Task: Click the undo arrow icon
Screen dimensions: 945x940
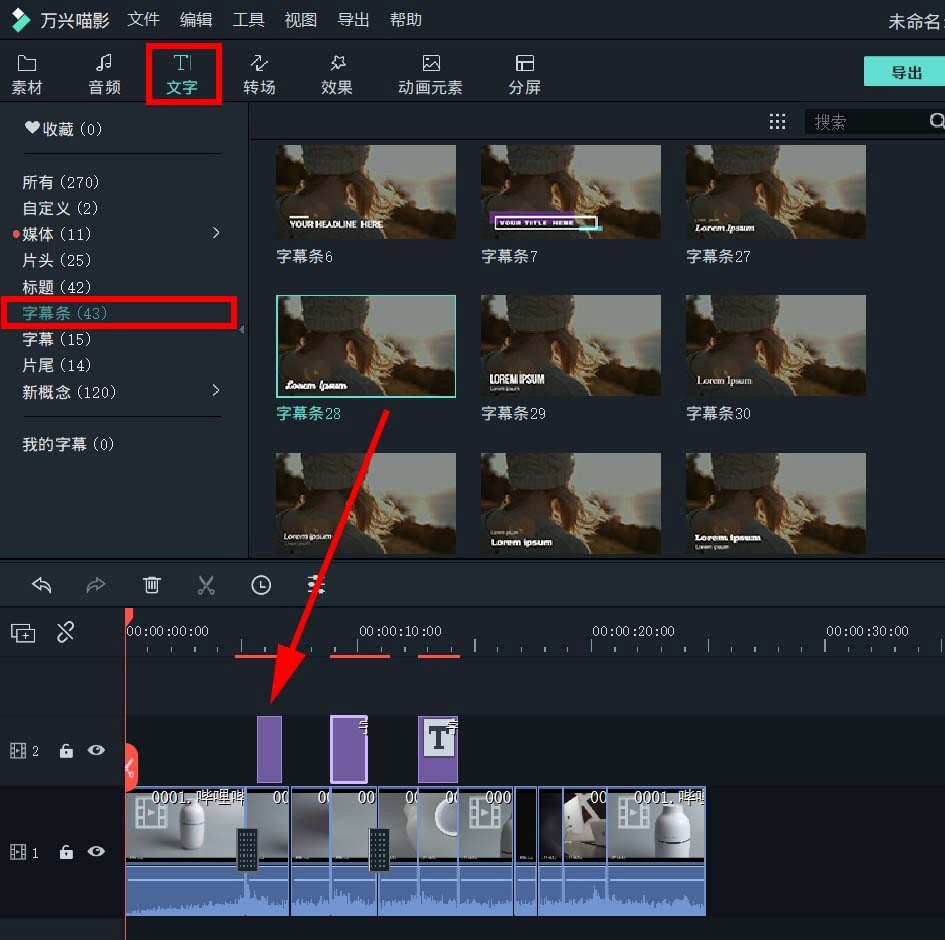Action: (41, 585)
